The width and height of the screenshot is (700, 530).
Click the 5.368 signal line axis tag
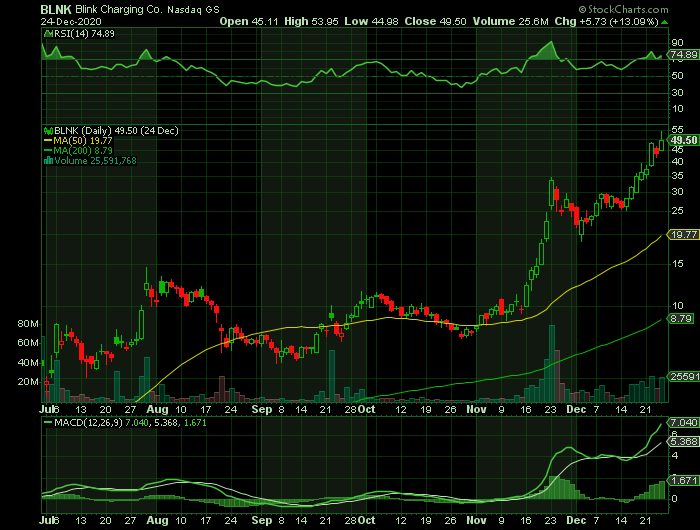683,442
